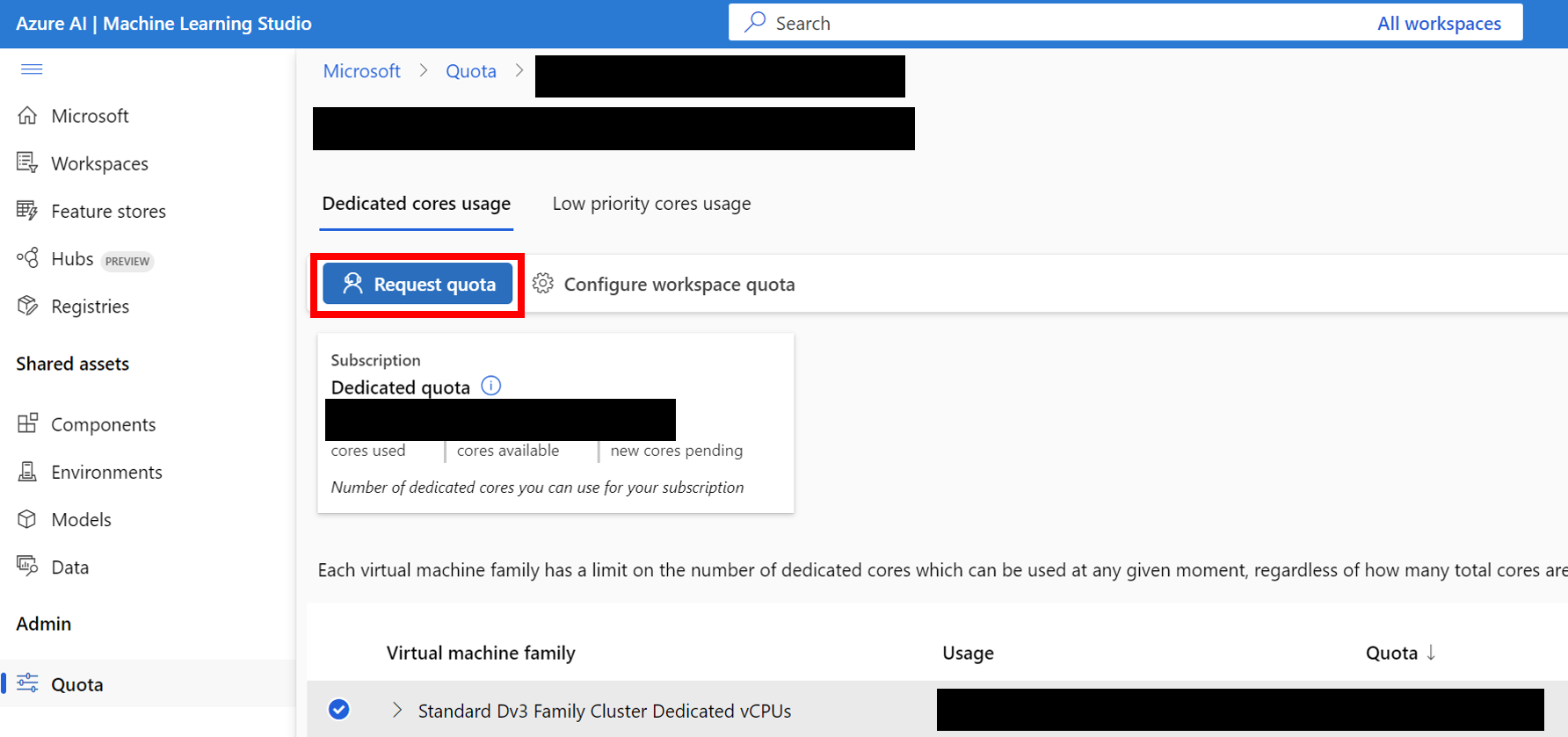Click the Quota breadcrumb link

(471, 71)
